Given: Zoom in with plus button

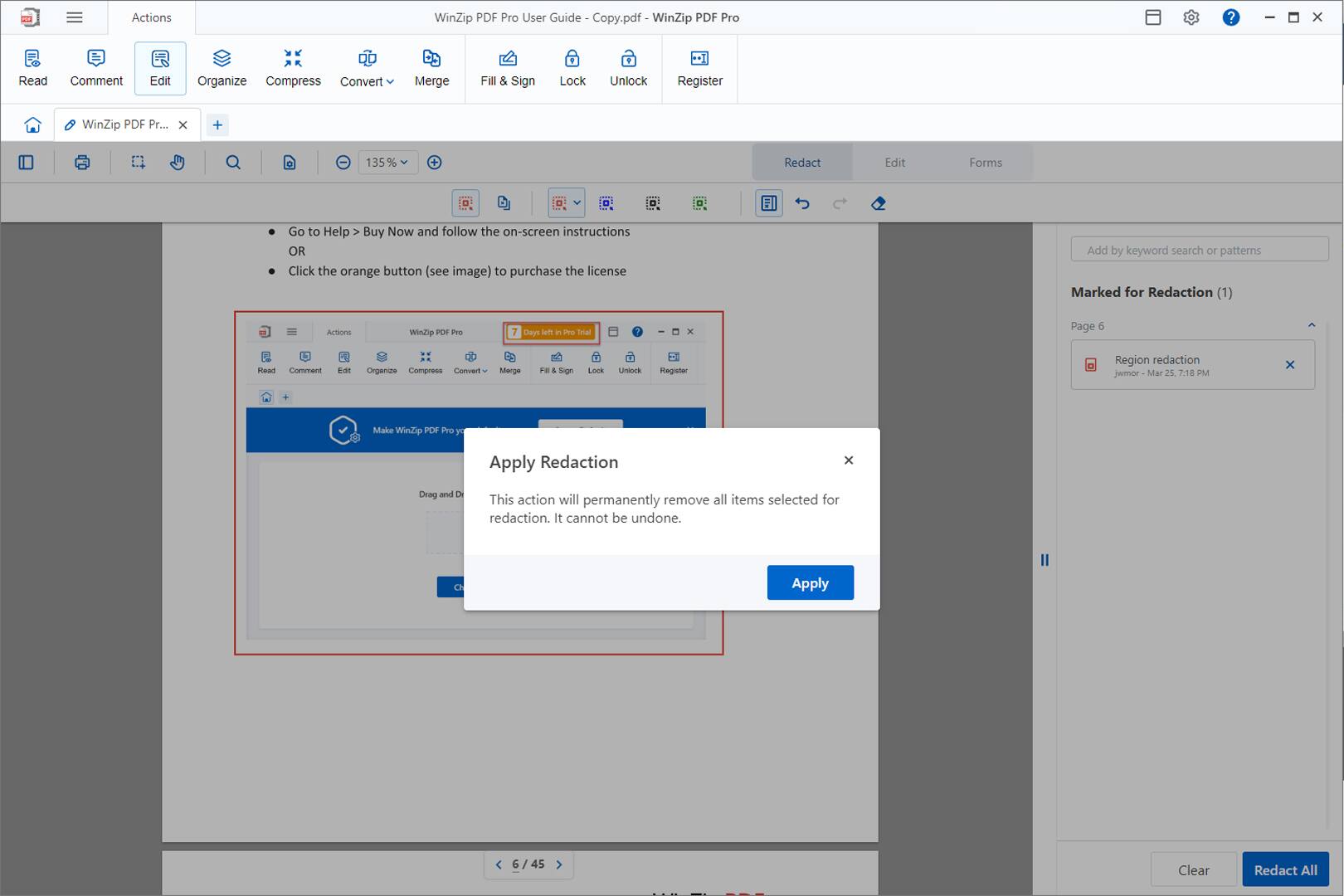Looking at the screenshot, I should click(434, 163).
